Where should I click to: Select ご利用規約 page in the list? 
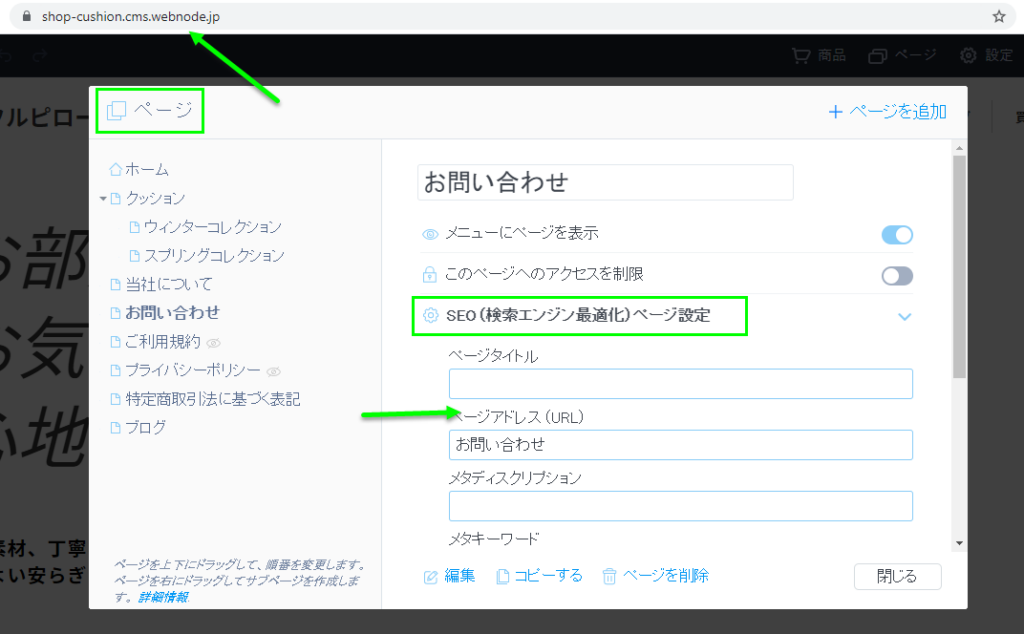[163, 342]
